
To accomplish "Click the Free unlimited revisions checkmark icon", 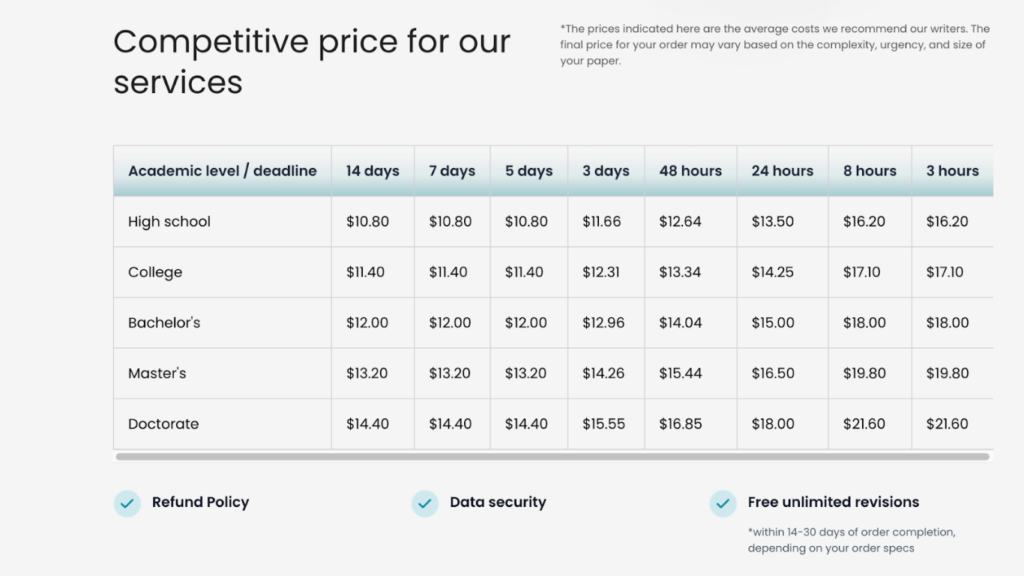I will (723, 504).
